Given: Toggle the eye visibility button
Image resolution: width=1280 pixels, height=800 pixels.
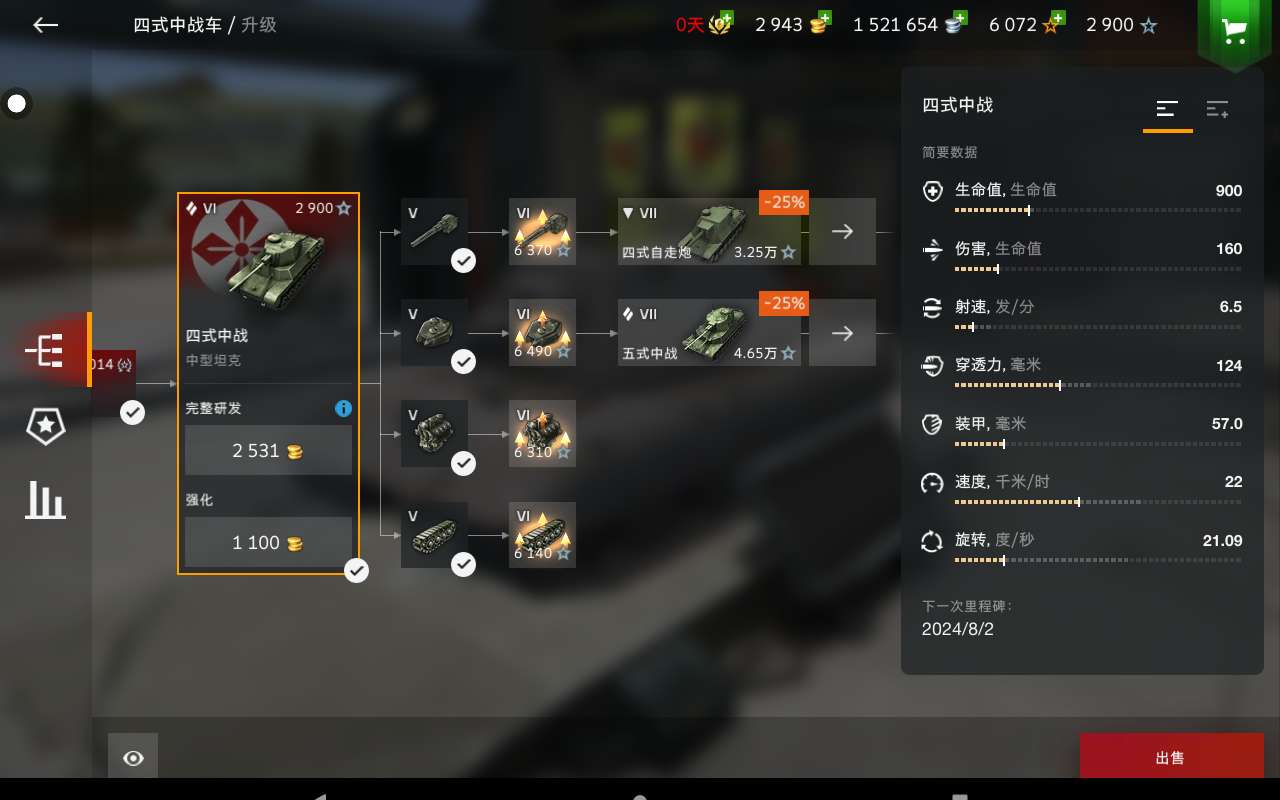Looking at the screenshot, I should [x=133, y=758].
